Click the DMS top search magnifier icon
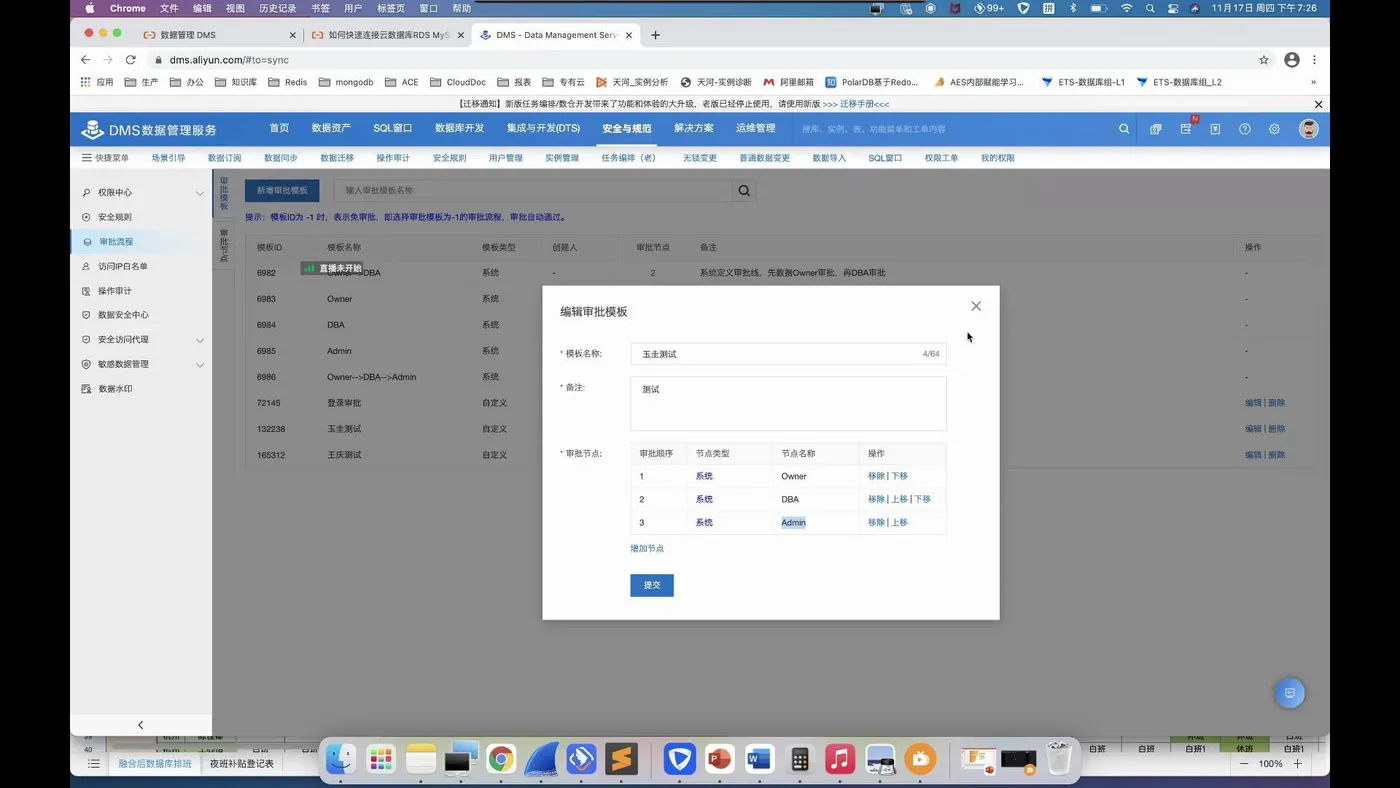 click(x=1124, y=129)
